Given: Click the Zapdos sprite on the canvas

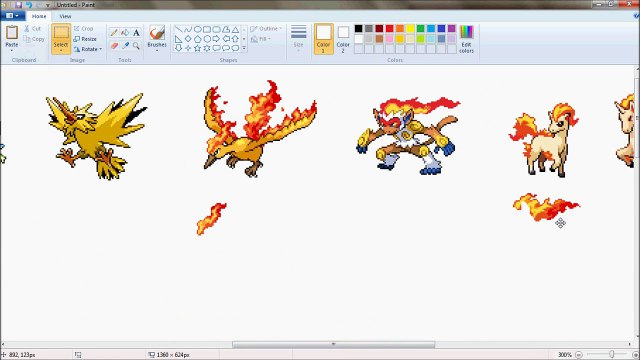Looking at the screenshot, I should [x=96, y=136].
